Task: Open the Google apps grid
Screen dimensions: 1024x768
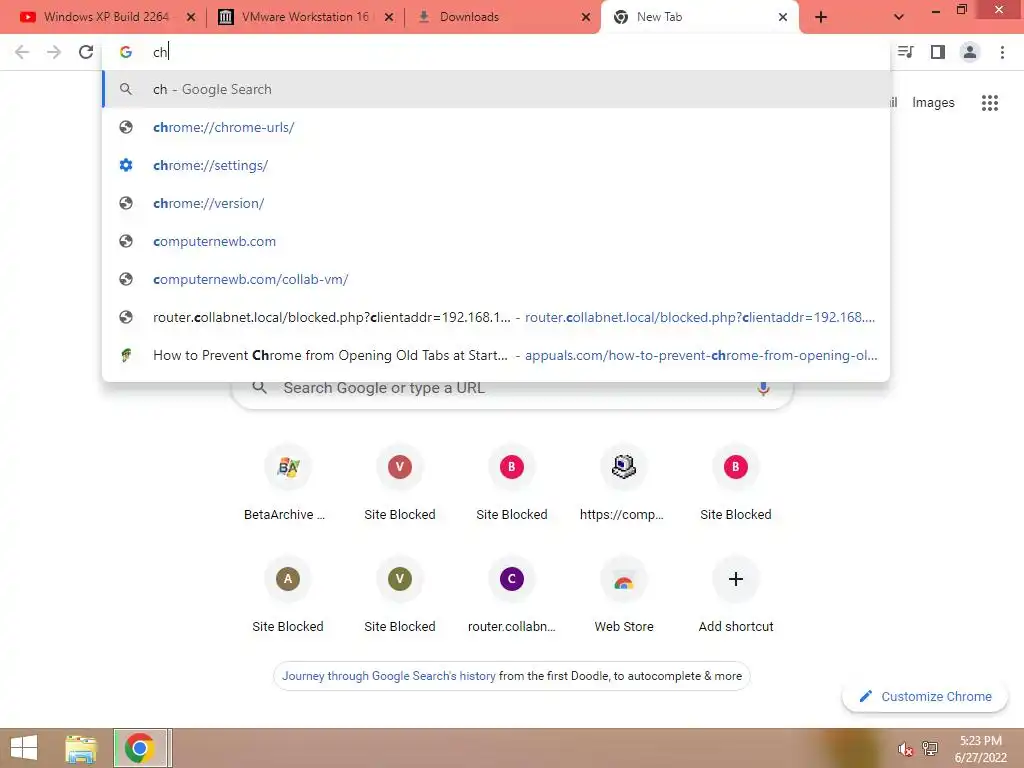Action: 990,103
